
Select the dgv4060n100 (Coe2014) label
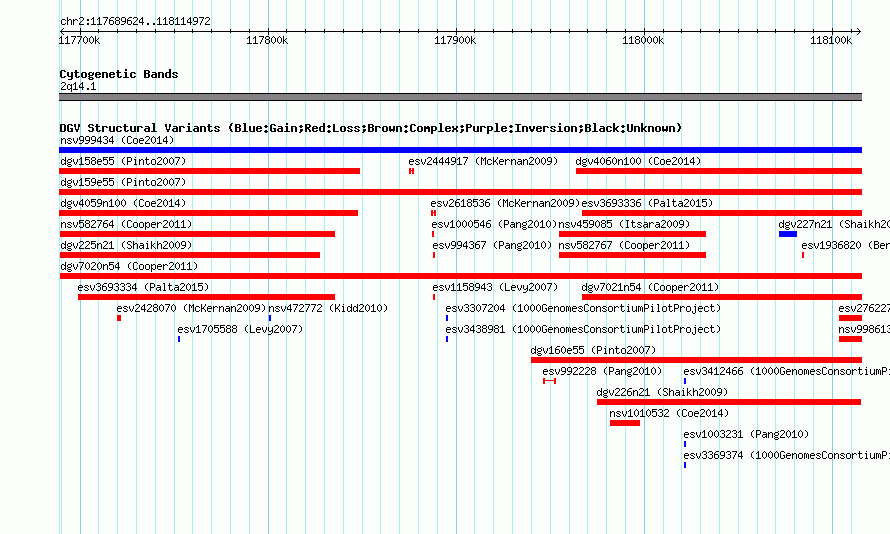tap(638, 161)
